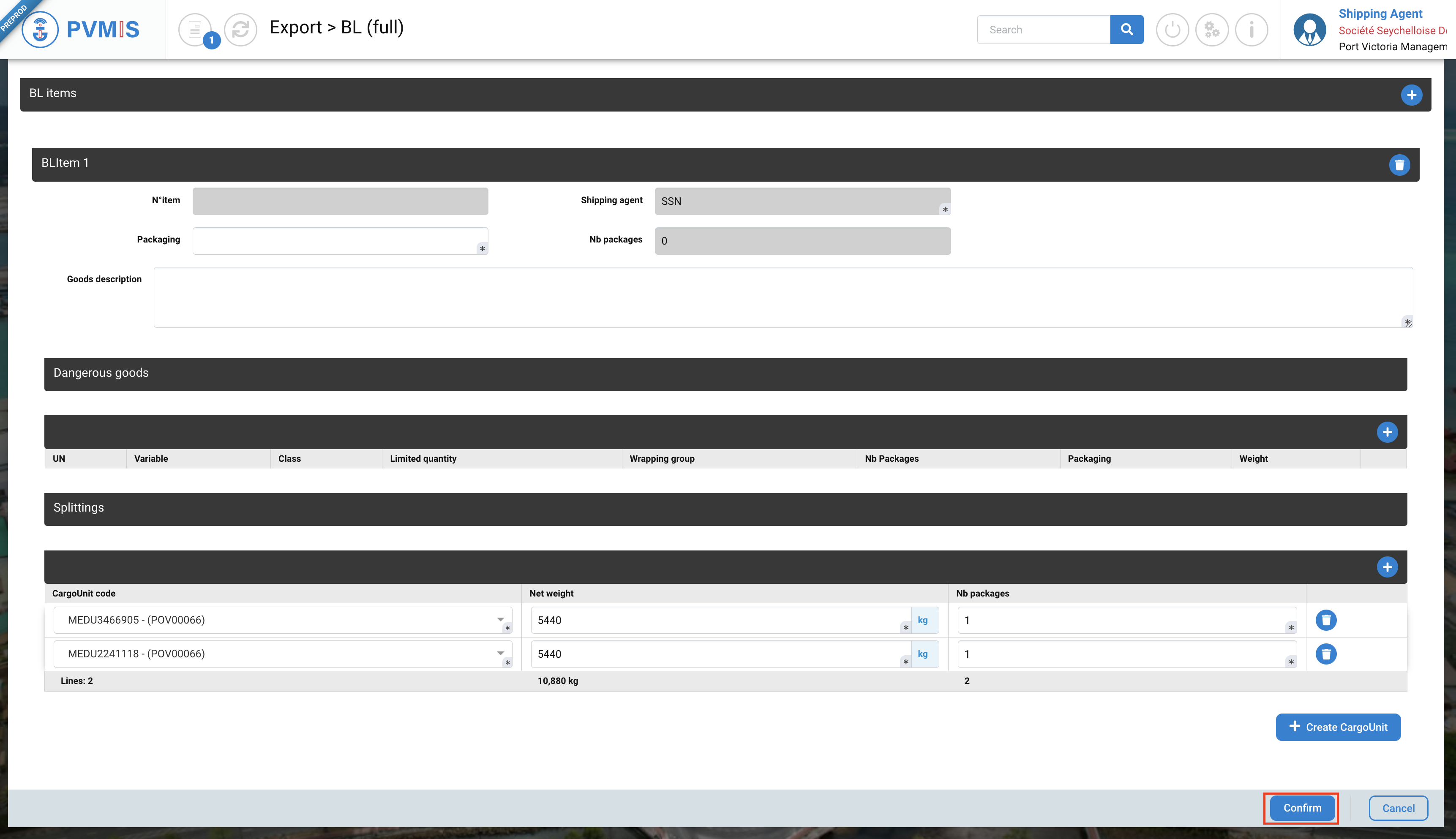
Task: Delete the MEDU2241118 splitting row
Action: 1326,654
